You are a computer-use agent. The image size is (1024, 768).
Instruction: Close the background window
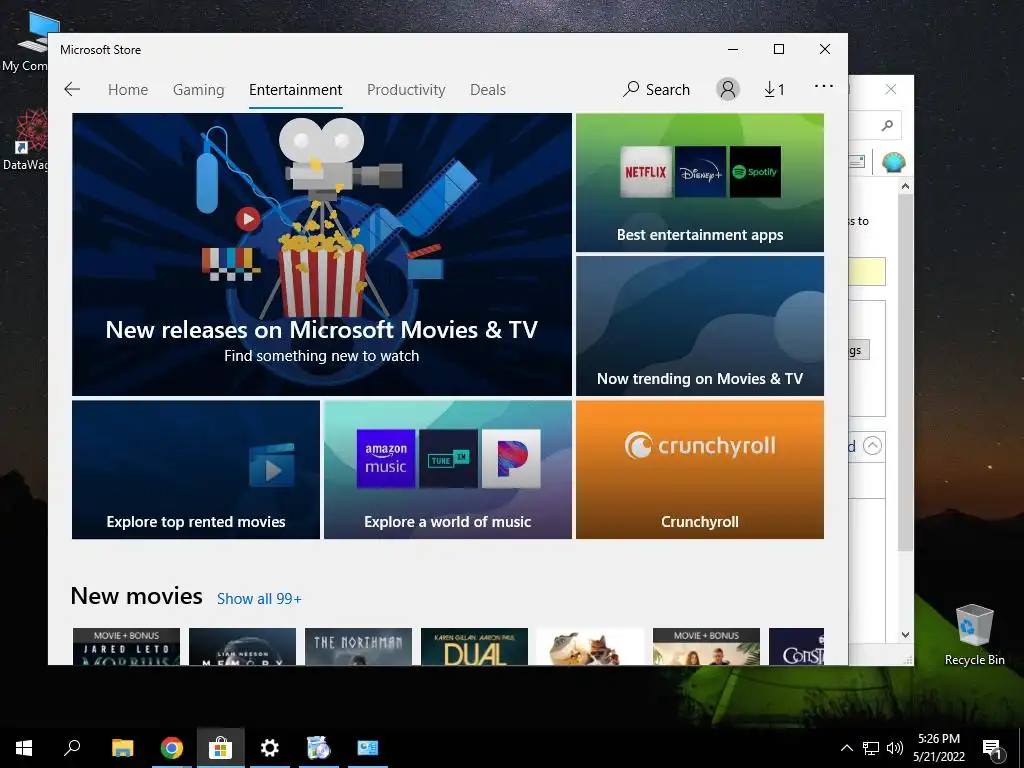[891, 89]
